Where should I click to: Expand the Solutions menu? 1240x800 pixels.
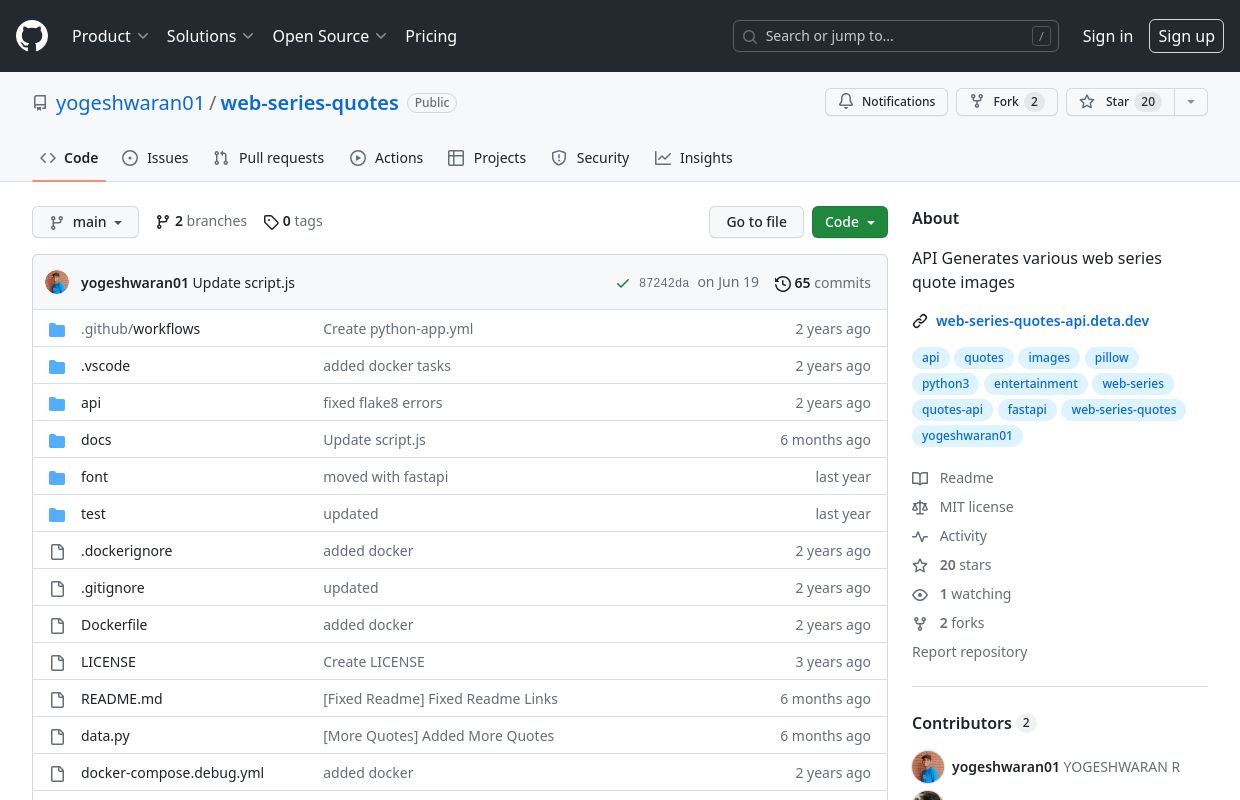[x=210, y=36]
